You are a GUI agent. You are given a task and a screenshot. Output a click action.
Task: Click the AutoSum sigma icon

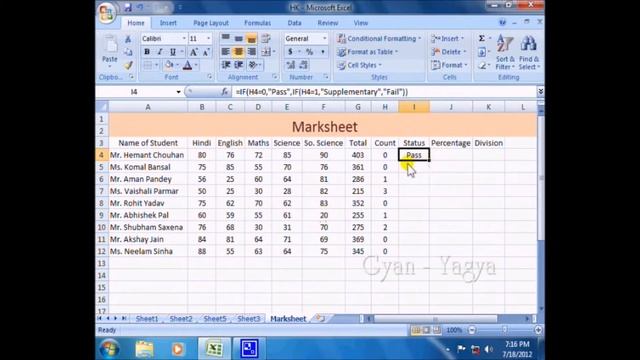482,38
